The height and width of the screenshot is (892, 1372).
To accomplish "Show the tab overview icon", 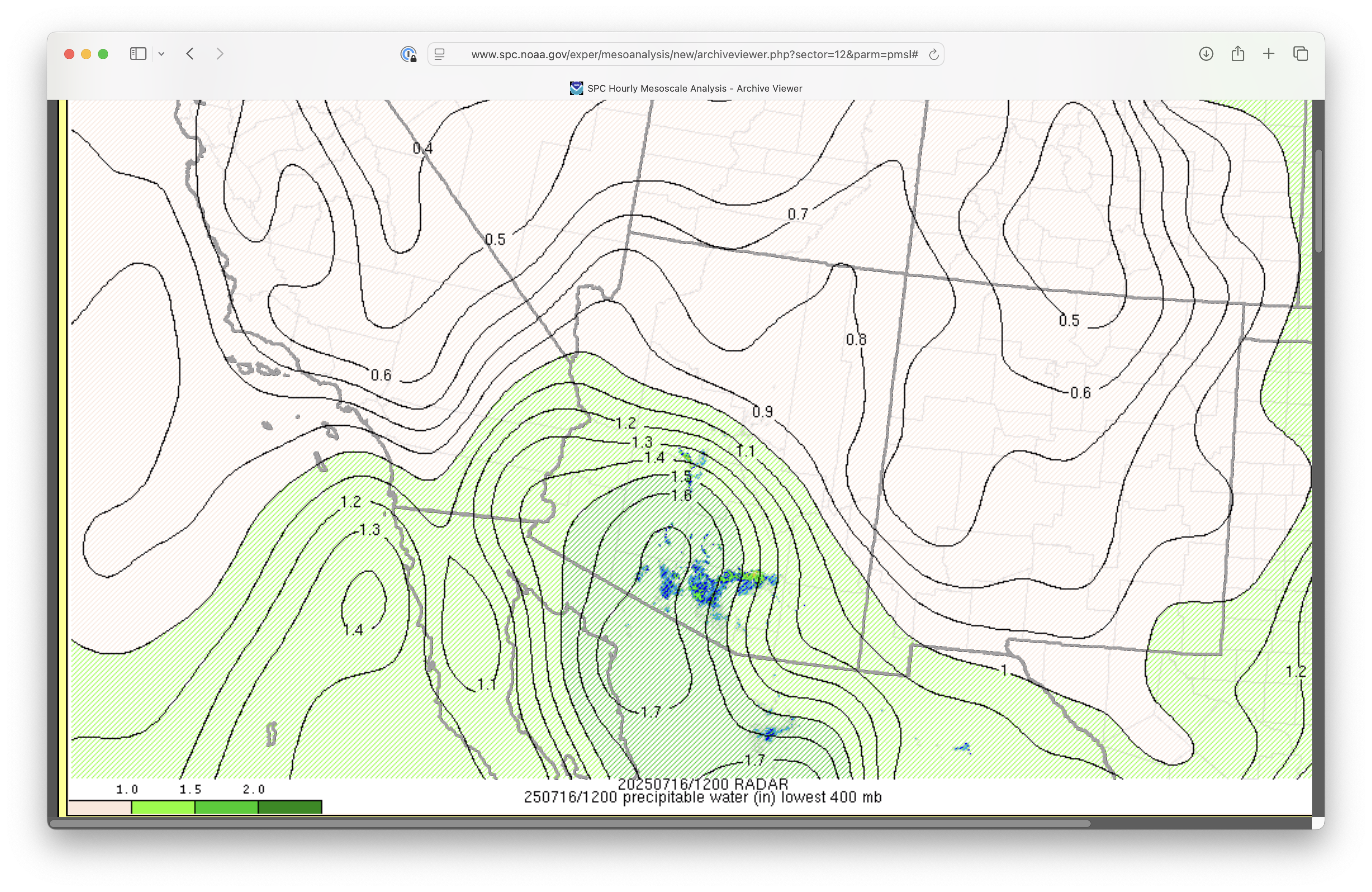I will tap(1301, 54).
